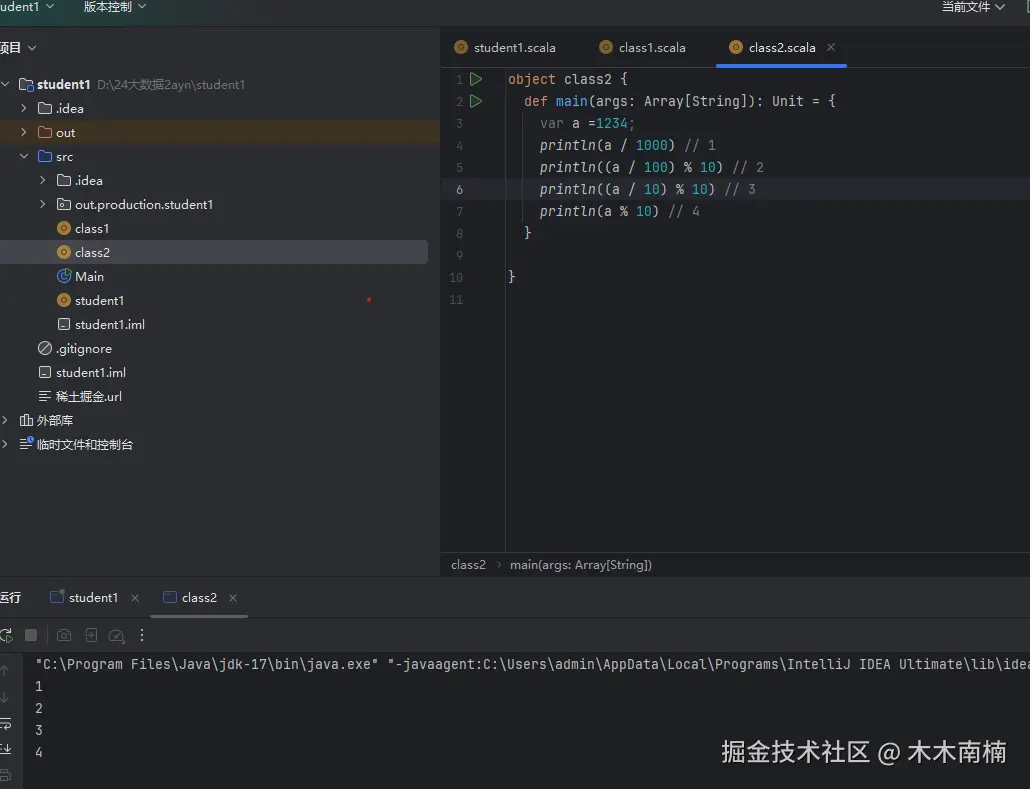
Task: Close the class2.scala editor tab
Action: (831, 47)
